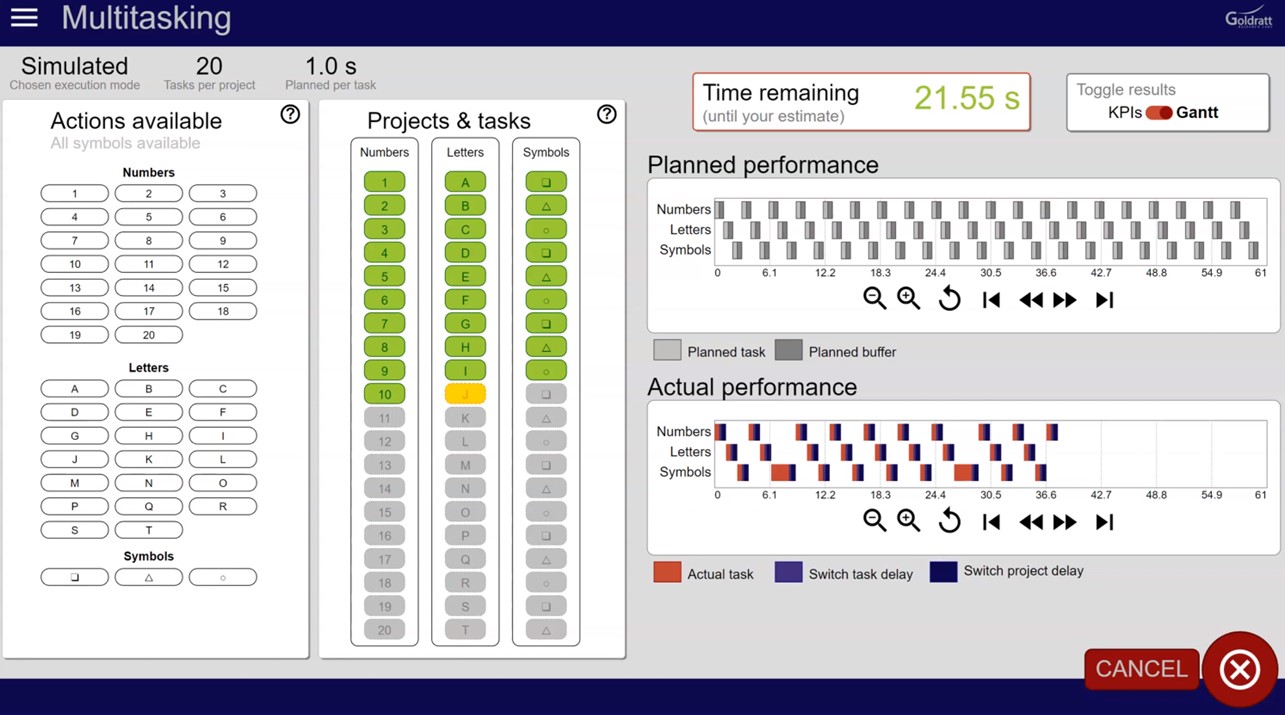Skip to end of Planned performance chart
Screen dimensions: 1285x715
1104,299
